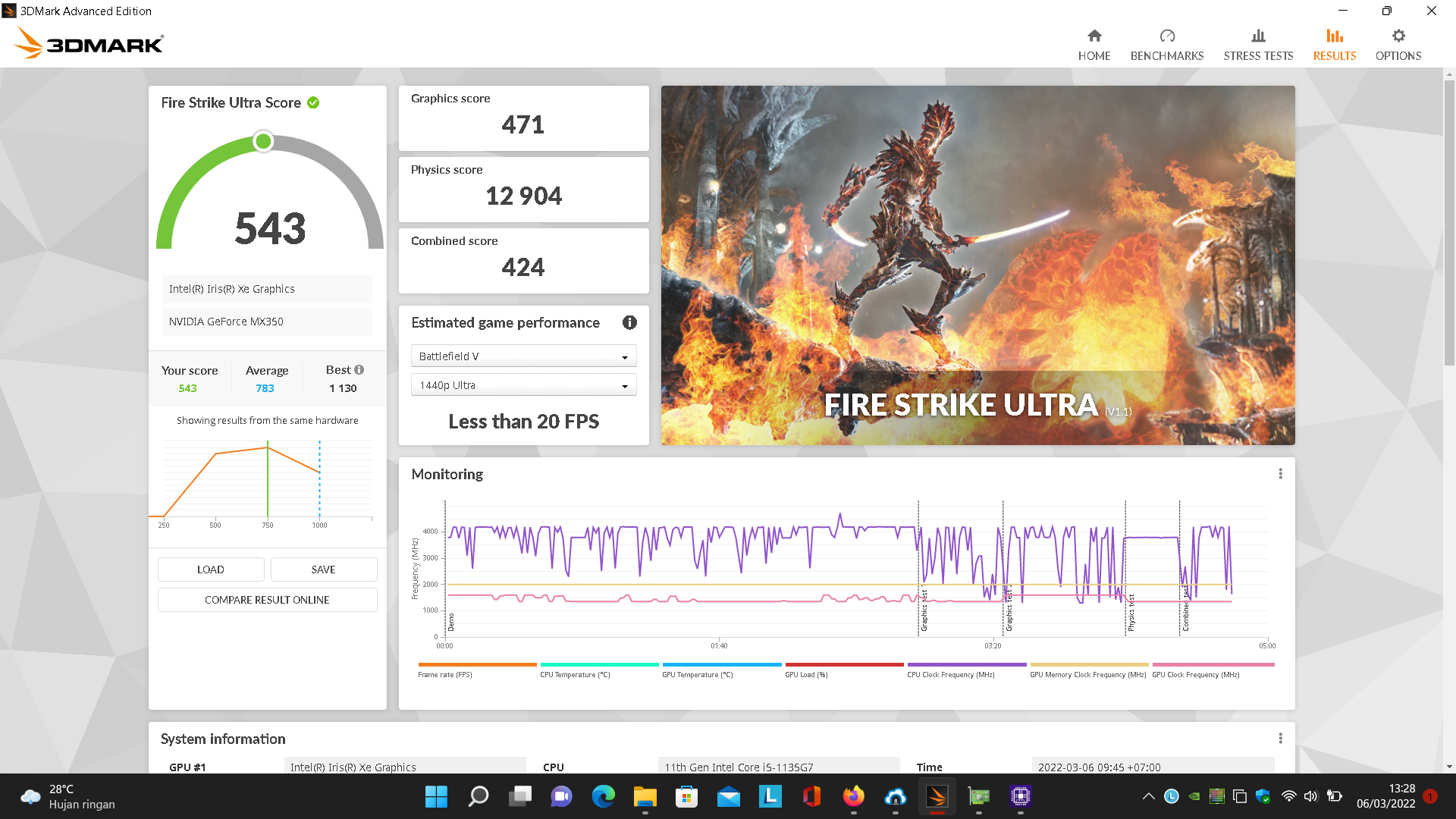Click the Graphics score card
This screenshot has width=1456, height=819.
click(x=523, y=118)
